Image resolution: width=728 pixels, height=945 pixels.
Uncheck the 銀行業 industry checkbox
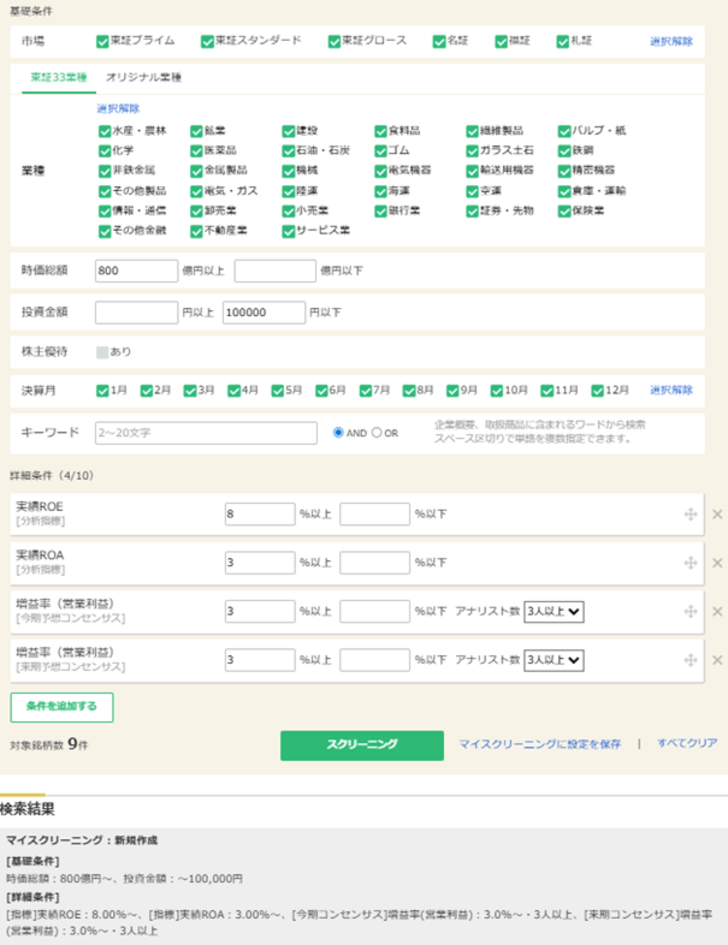[x=381, y=211]
